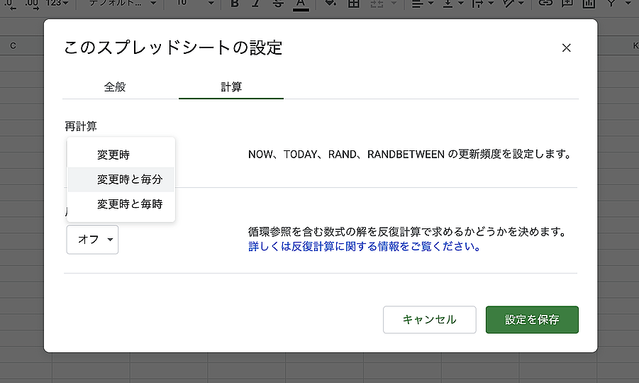Close the spreadsheet settings dialog
The height and width of the screenshot is (383, 639).
pos(566,48)
